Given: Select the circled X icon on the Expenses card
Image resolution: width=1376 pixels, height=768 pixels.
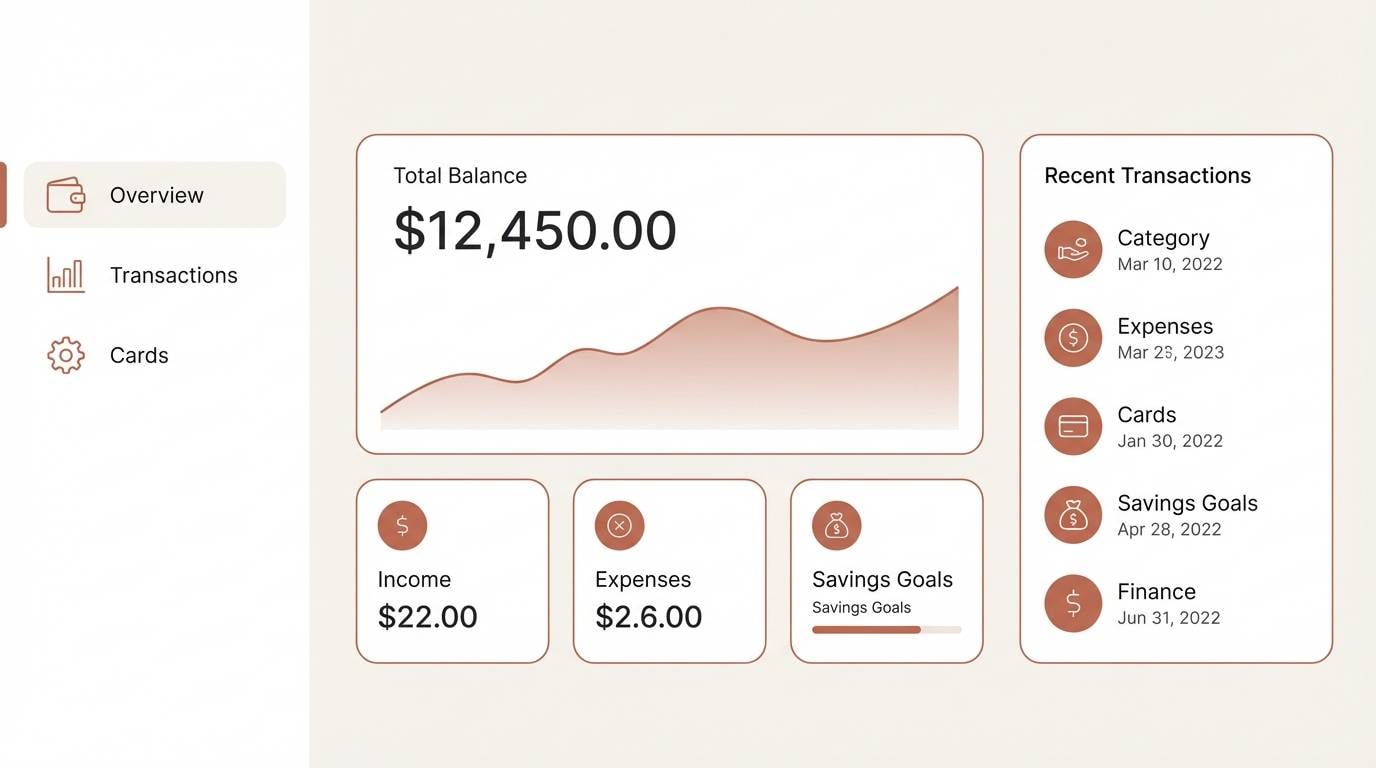Looking at the screenshot, I should pyautogui.click(x=619, y=525).
